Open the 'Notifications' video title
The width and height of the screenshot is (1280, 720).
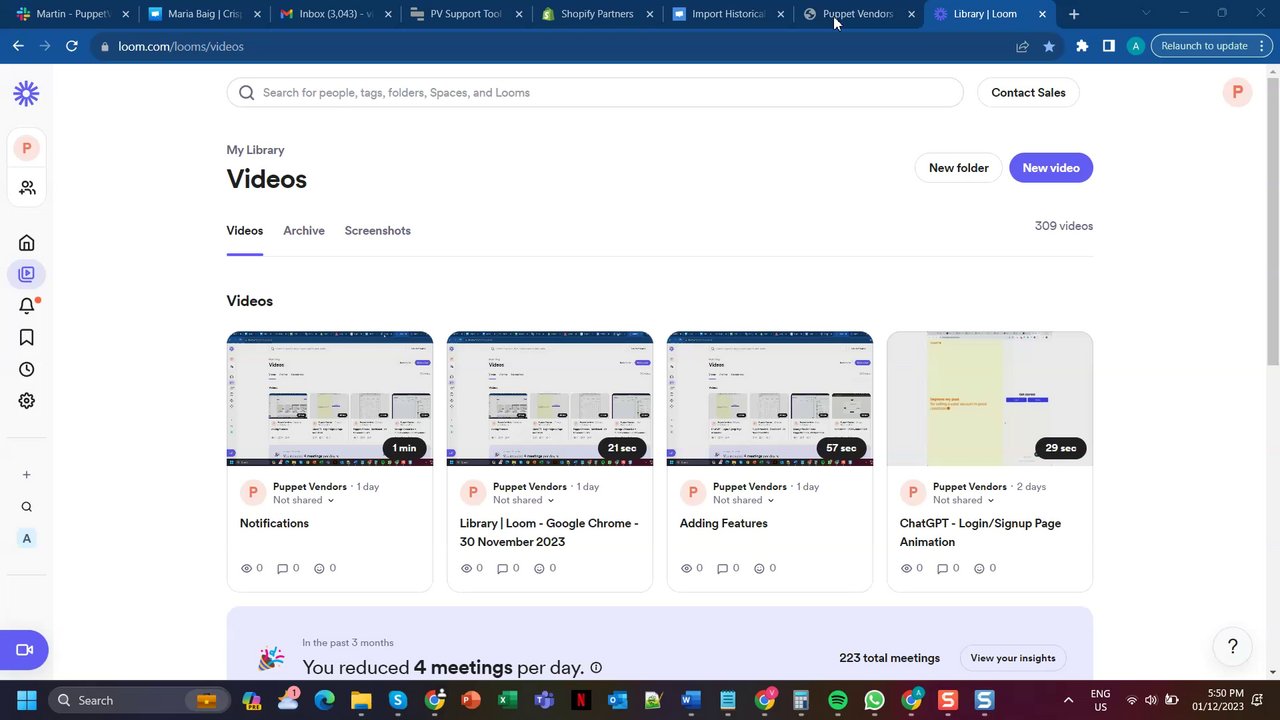274,523
